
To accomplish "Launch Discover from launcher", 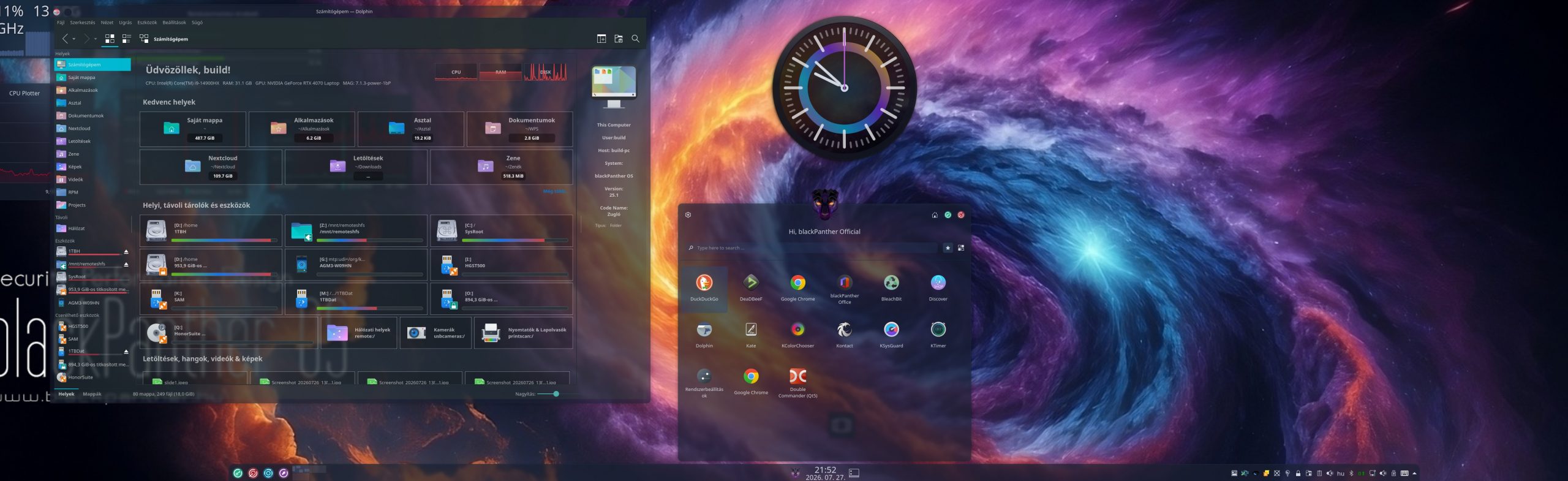I will [938, 289].
